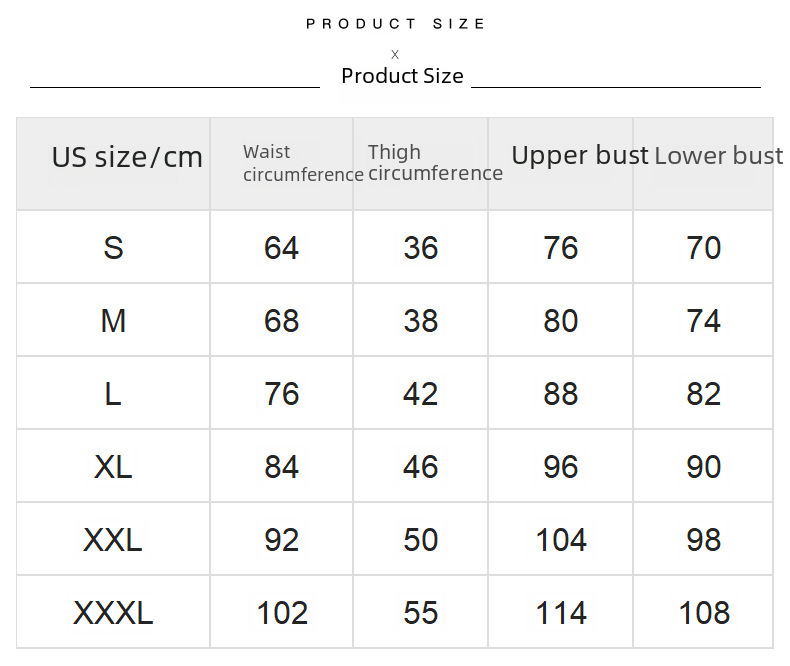Click the 'Product Size' title text
The image size is (790, 666).
tap(402, 76)
